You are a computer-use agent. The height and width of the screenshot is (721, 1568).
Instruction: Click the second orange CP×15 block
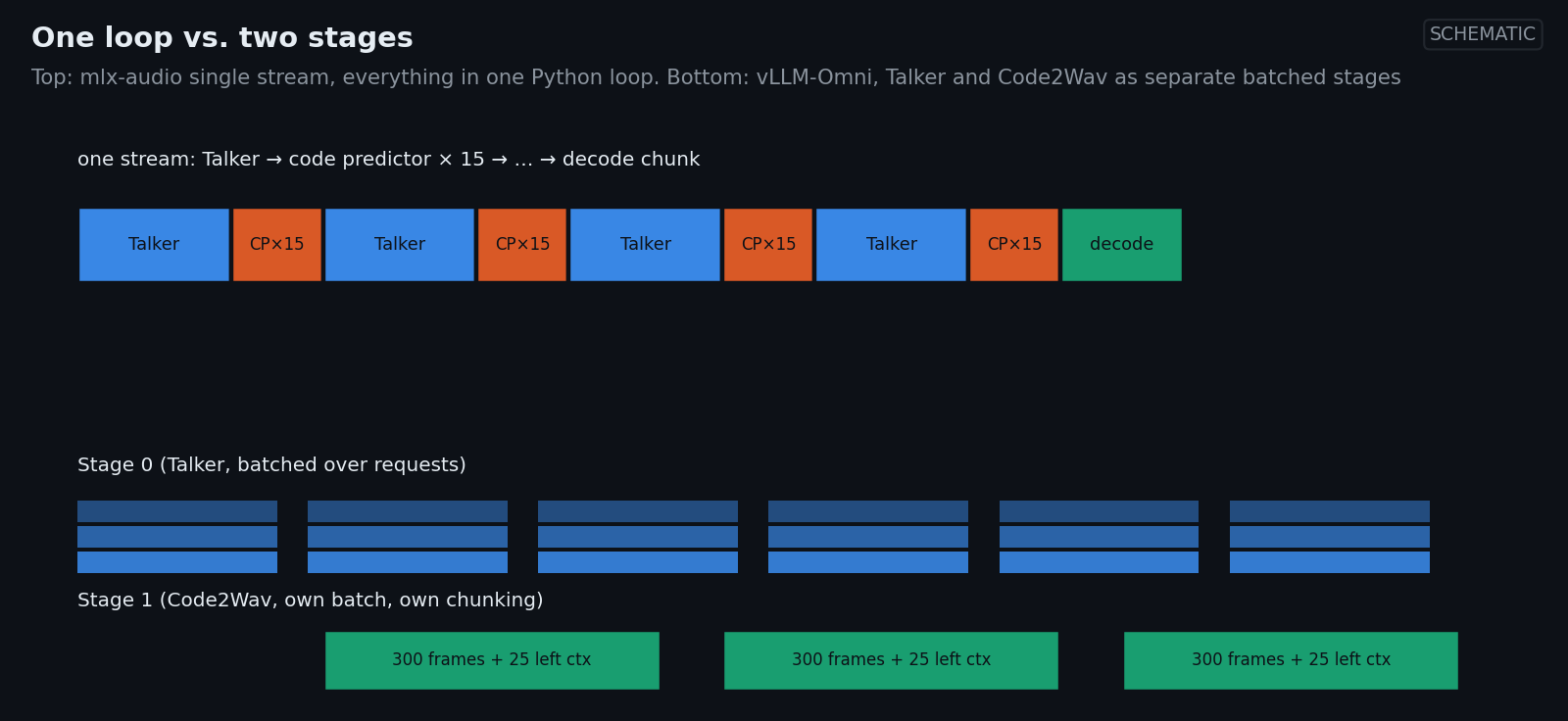pos(522,245)
